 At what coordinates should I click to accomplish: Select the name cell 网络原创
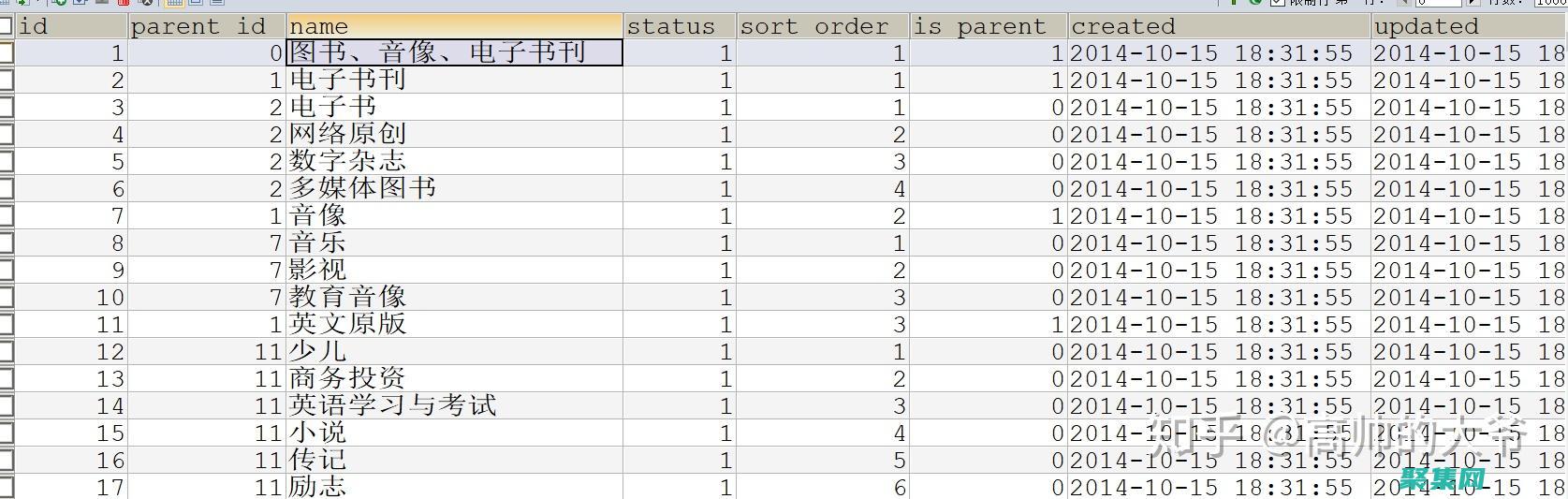348,135
